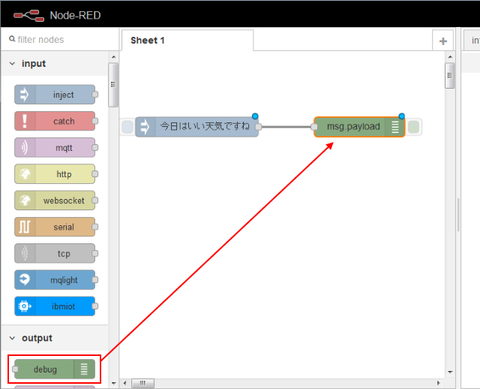
Task: Select the catch node in the palette
Action: [55, 121]
